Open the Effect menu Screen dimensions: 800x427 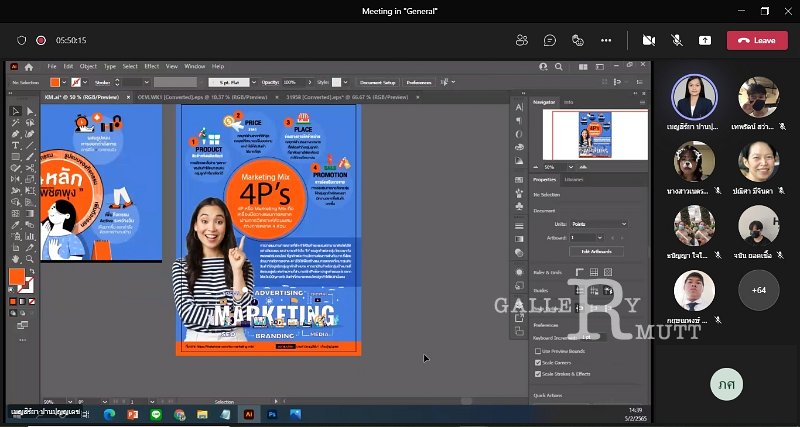pos(152,66)
